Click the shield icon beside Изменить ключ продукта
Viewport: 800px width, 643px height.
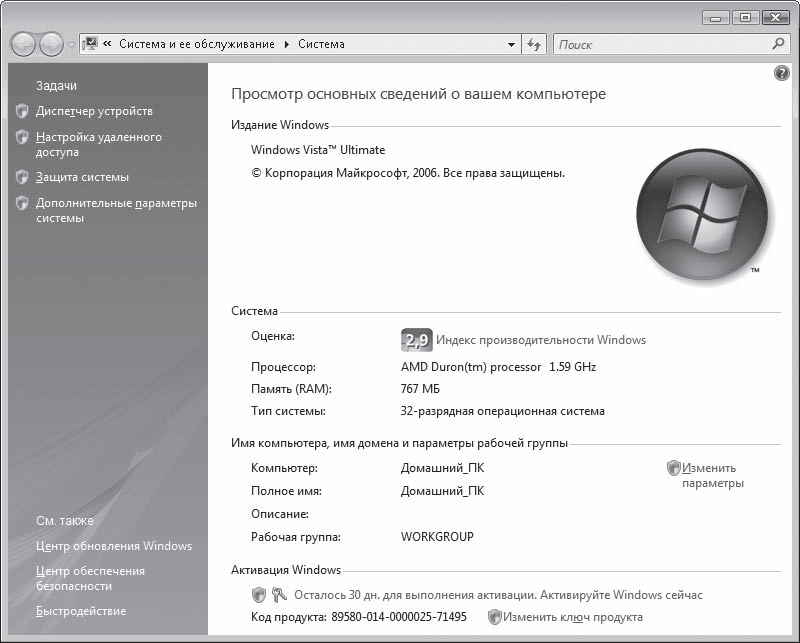pos(494,617)
